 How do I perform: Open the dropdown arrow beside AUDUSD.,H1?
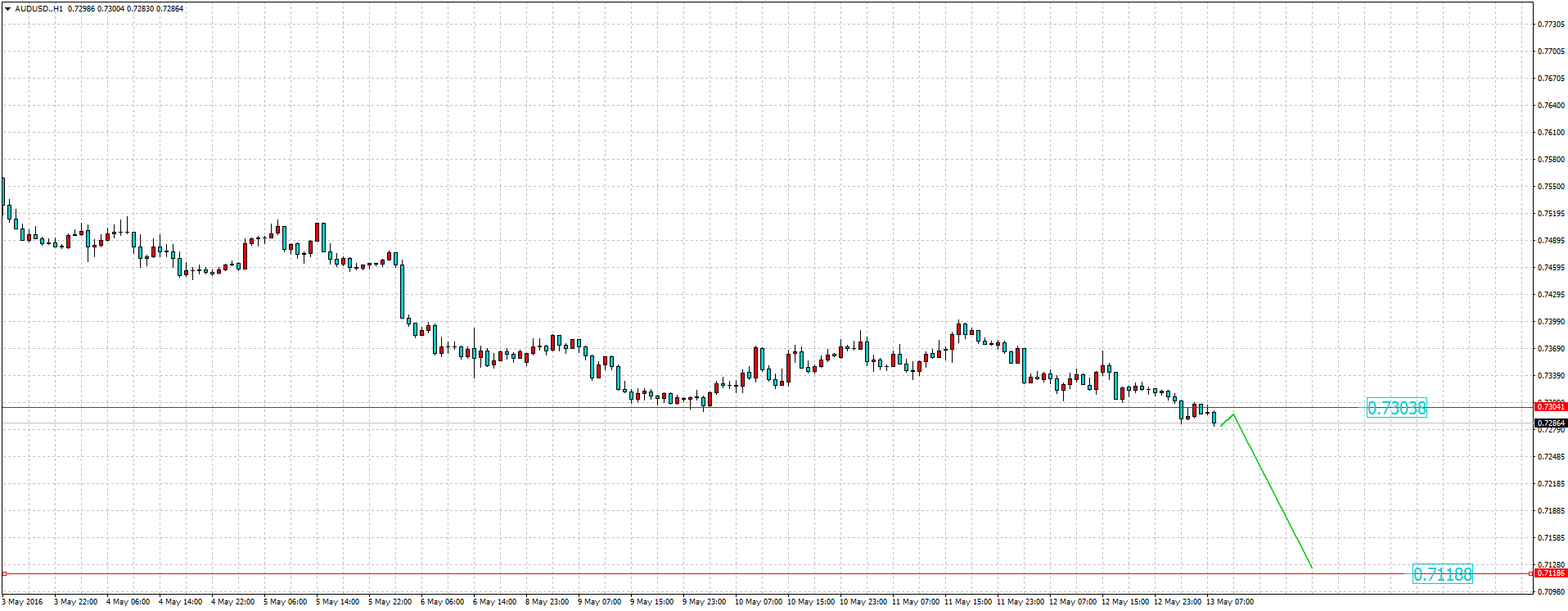coord(7,9)
